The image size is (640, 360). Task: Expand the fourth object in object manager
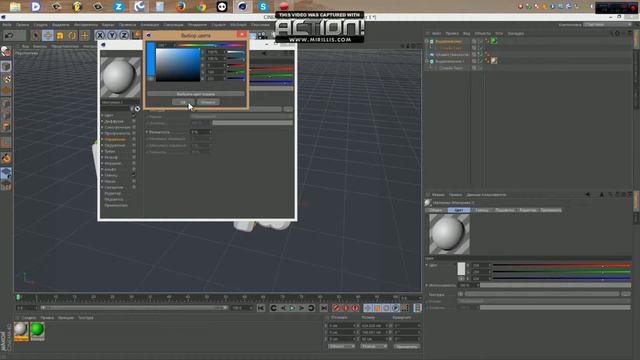point(427,61)
